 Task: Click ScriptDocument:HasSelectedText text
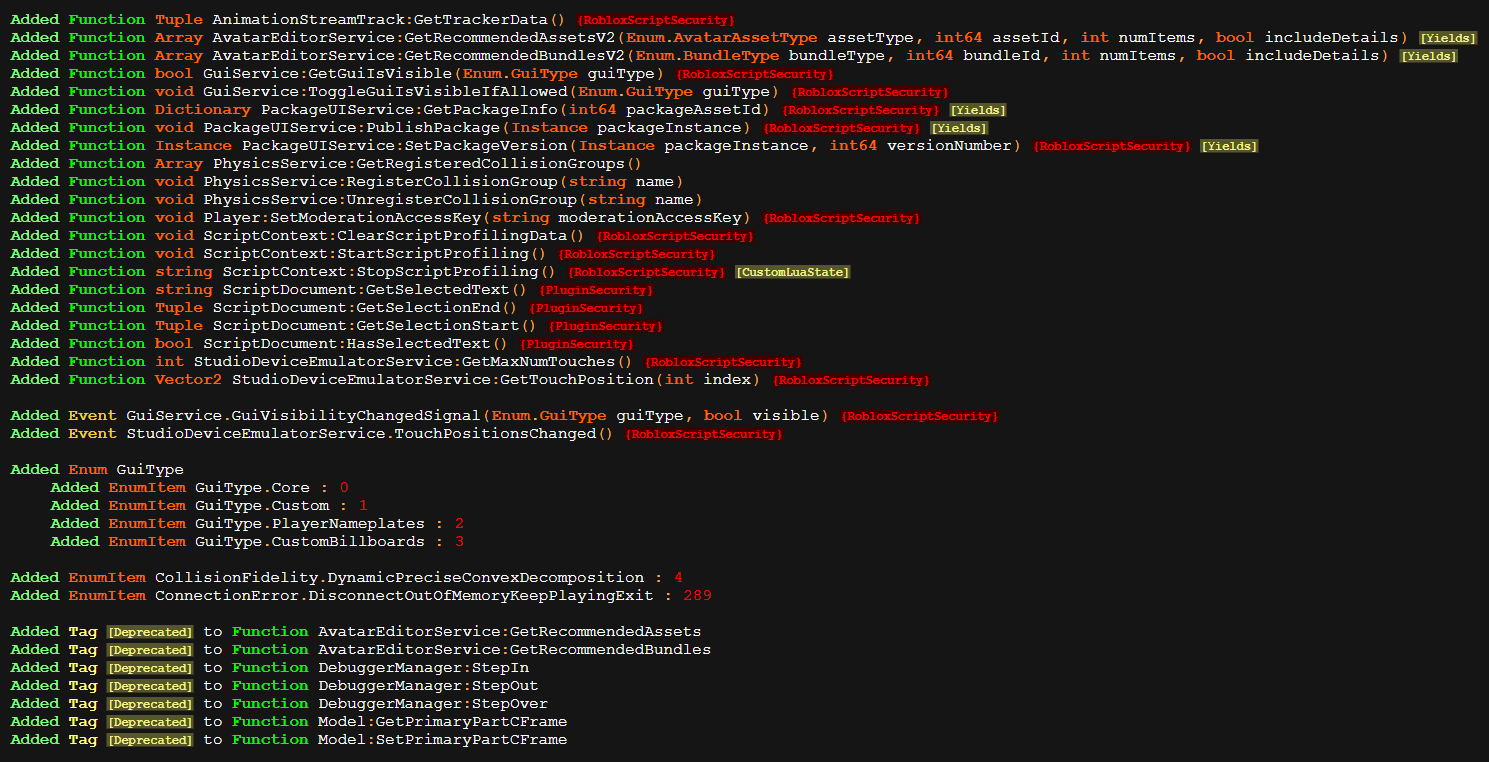(346, 343)
